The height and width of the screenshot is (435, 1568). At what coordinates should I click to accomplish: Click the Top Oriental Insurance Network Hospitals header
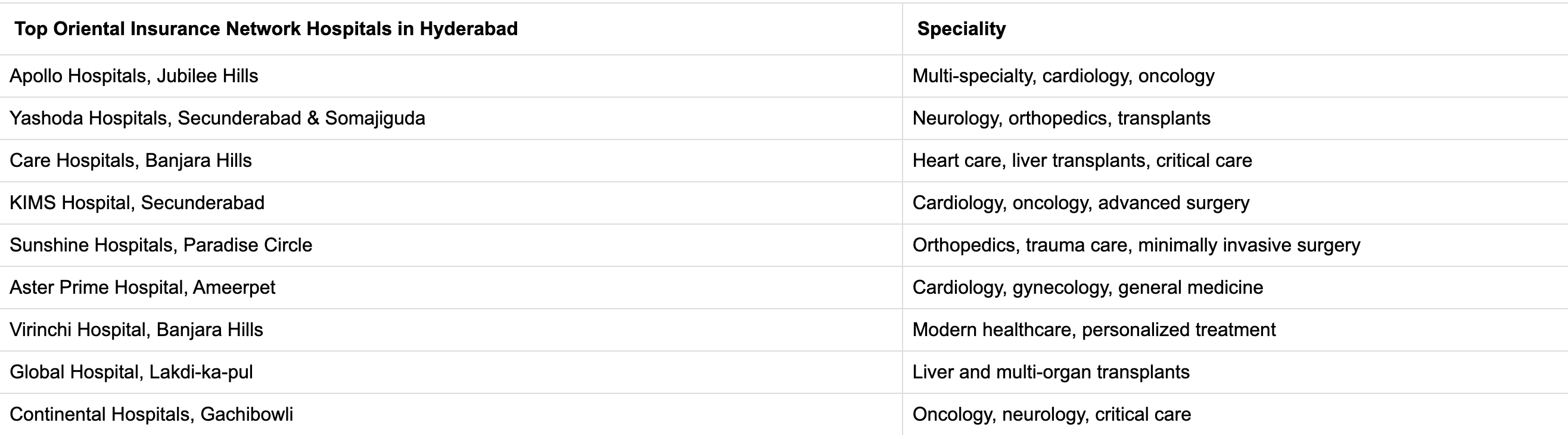[x=266, y=29]
